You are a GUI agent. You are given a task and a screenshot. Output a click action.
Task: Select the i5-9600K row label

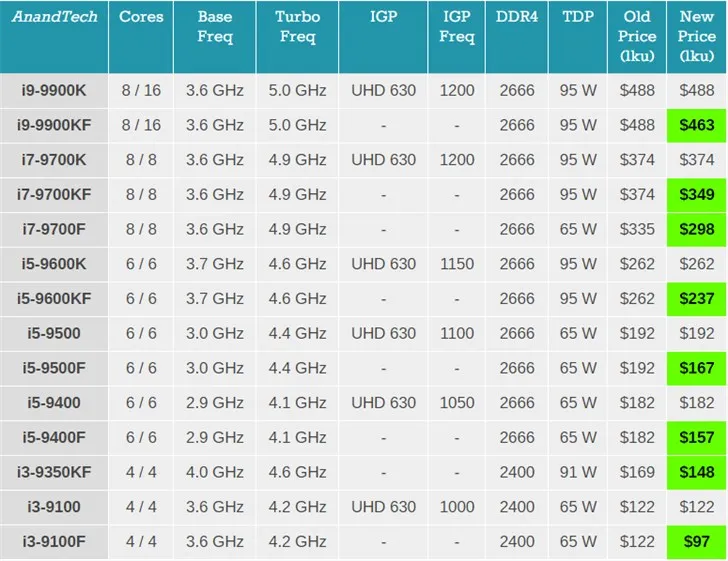[54, 264]
